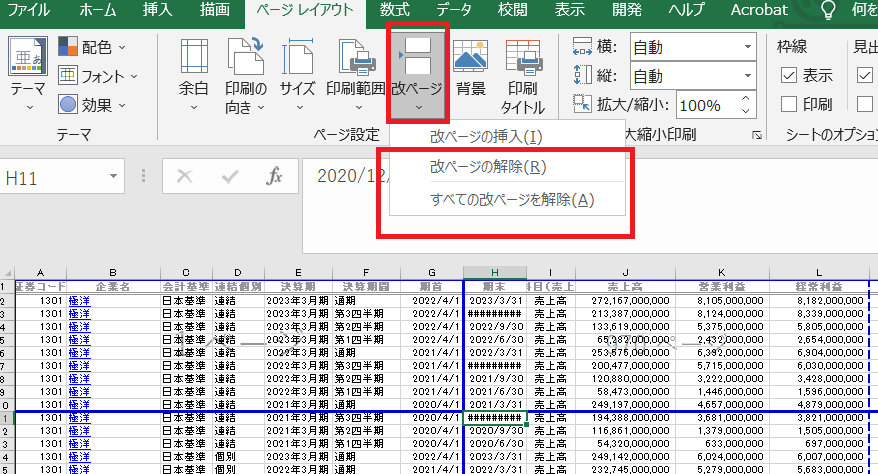Screen dimensions: 878x474
Task: Toggle 見出し headings view checkbox
Action: pos(865,75)
